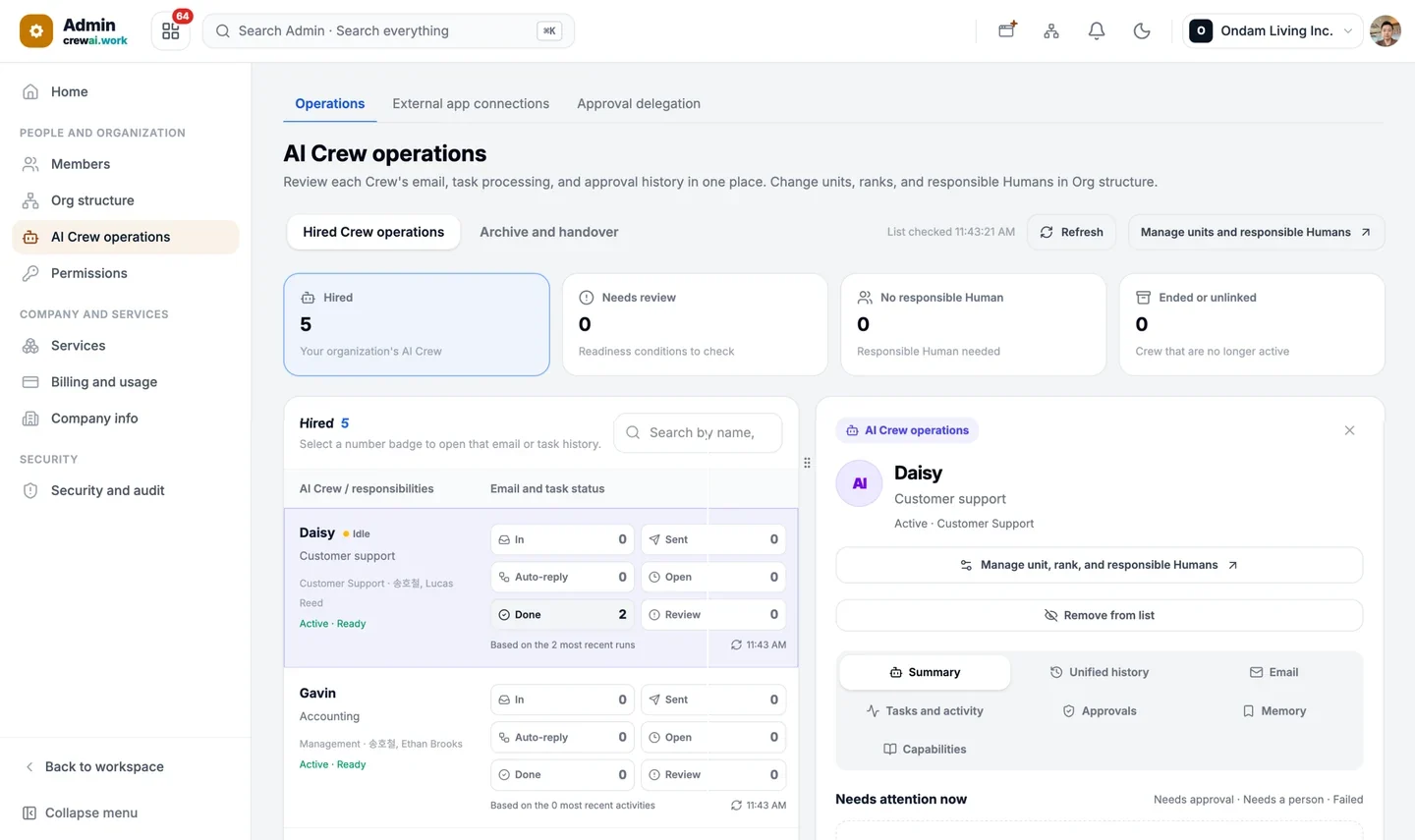Open the Approvals tab
The width and height of the screenshot is (1415, 840).
coord(1099,711)
